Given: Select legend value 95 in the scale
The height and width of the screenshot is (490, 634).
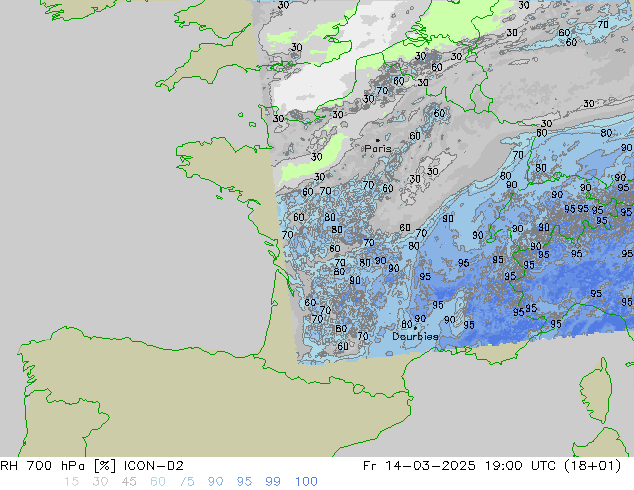Looking at the screenshot, I should pyautogui.click(x=244, y=482).
